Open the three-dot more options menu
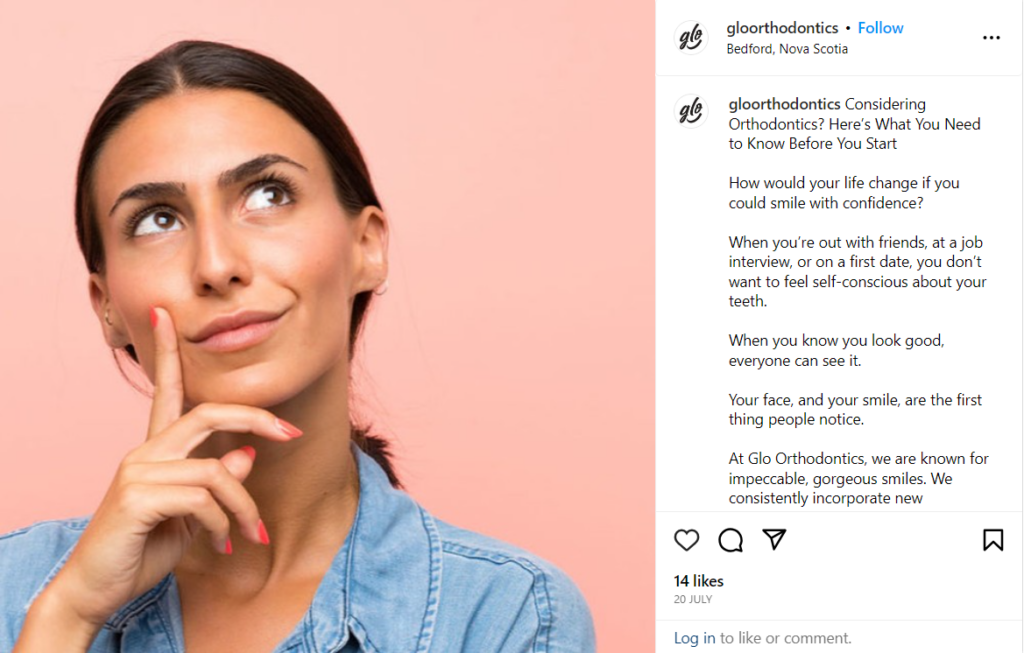The image size is (1024, 653). click(x=991, y=38)
